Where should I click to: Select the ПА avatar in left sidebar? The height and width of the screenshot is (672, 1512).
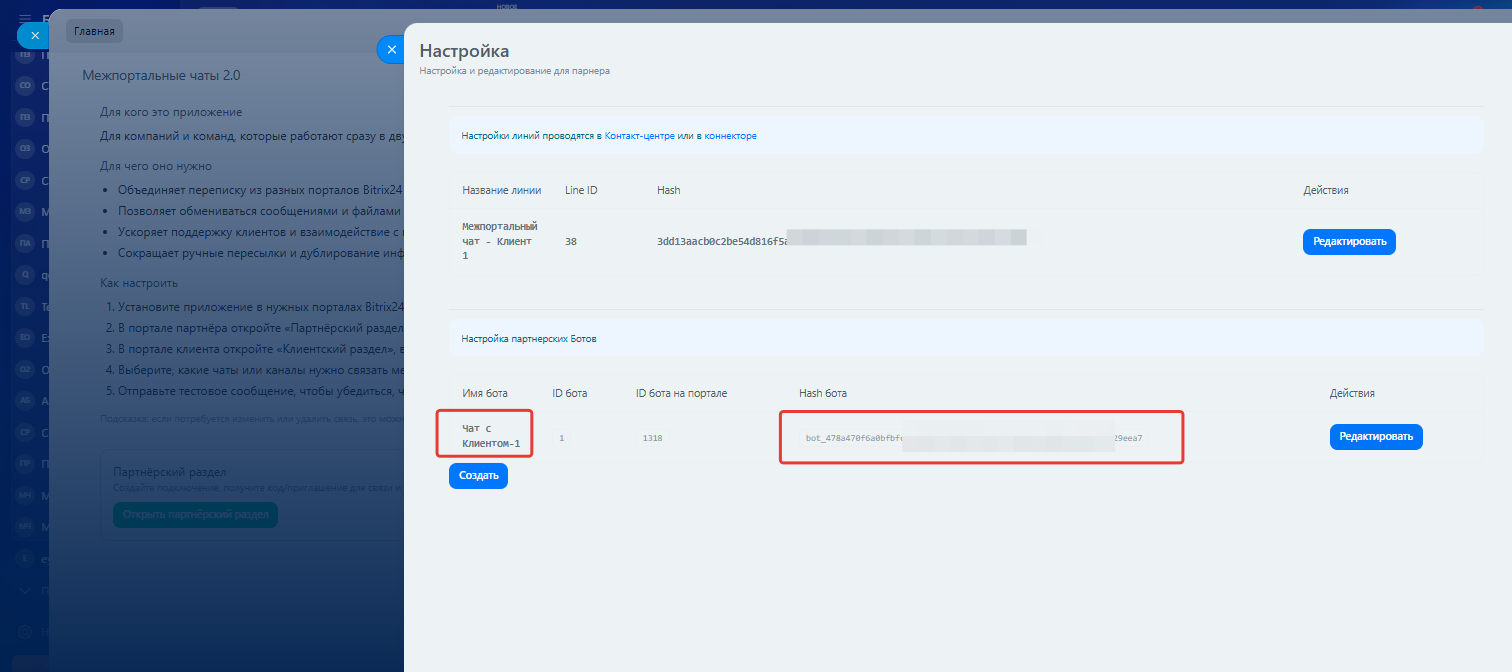click(x=26, y=243)
